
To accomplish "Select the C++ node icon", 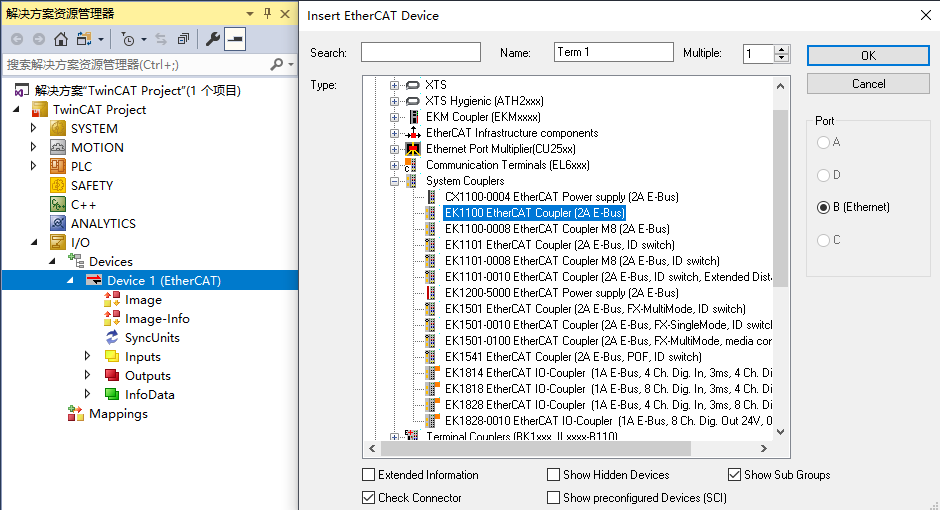I will tap(58, 204).
